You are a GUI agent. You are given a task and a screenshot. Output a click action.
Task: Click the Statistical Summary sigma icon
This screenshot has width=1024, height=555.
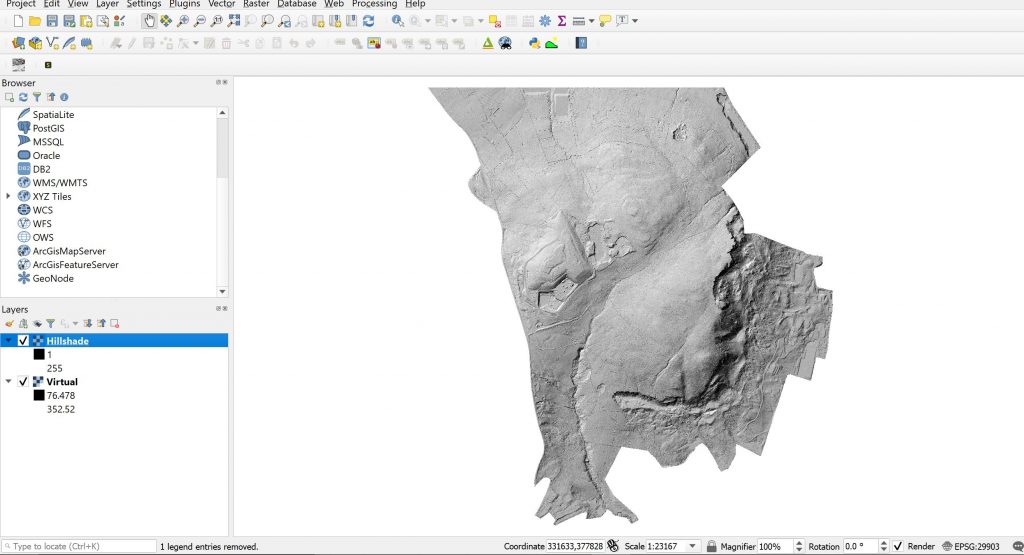click(x=561, y=21)
